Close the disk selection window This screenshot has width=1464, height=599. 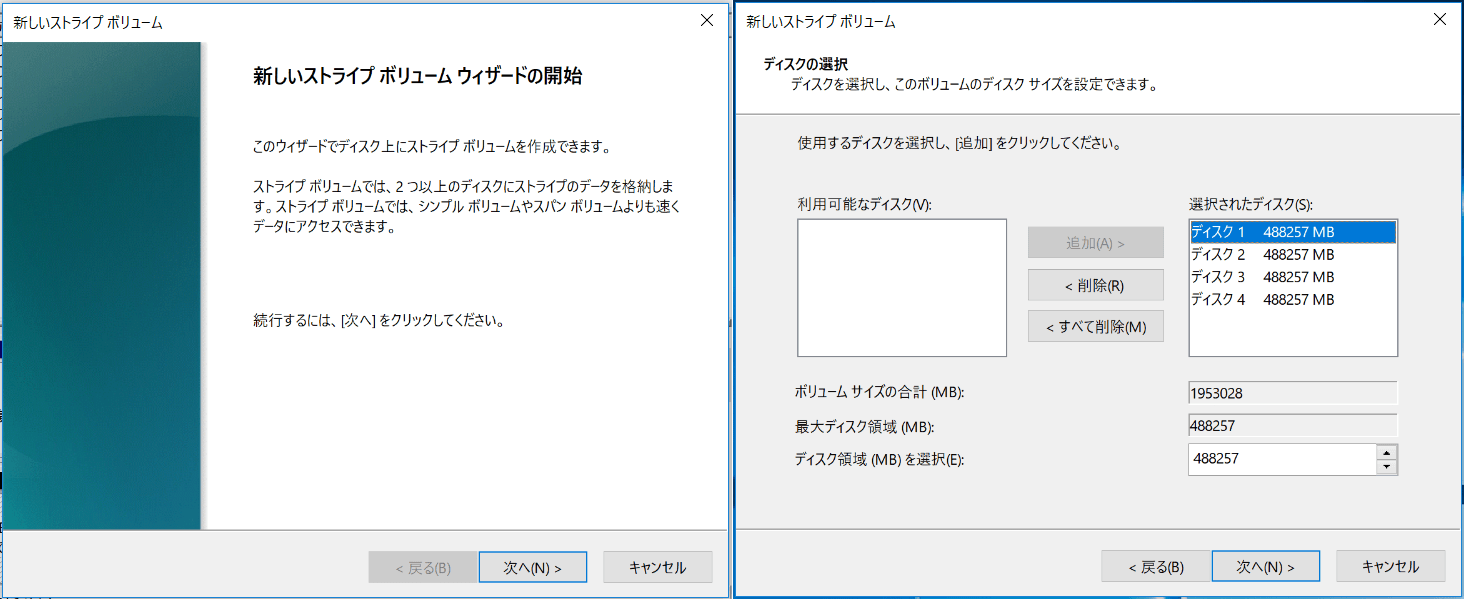[1439, 20]
